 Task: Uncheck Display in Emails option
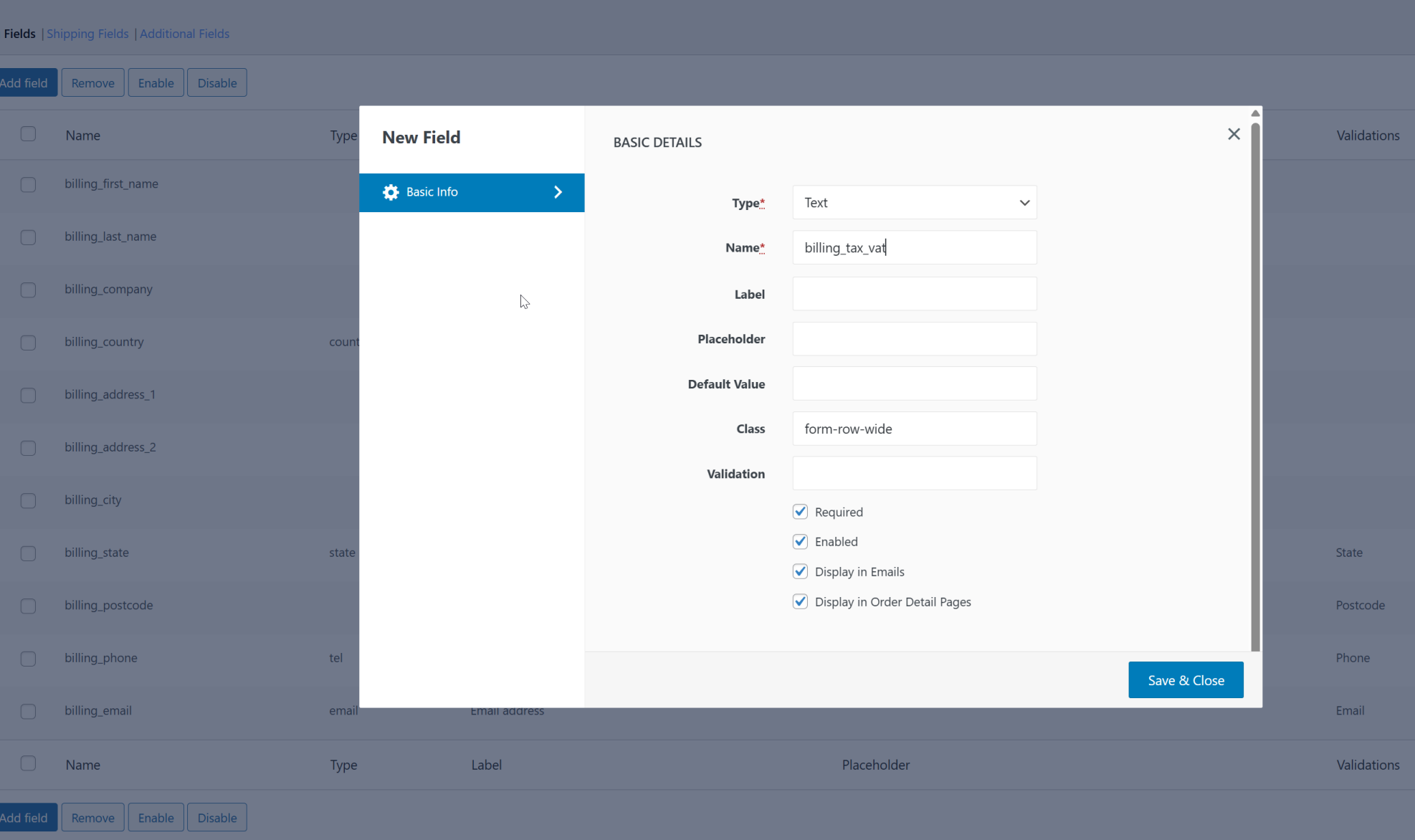click(800, 572)
